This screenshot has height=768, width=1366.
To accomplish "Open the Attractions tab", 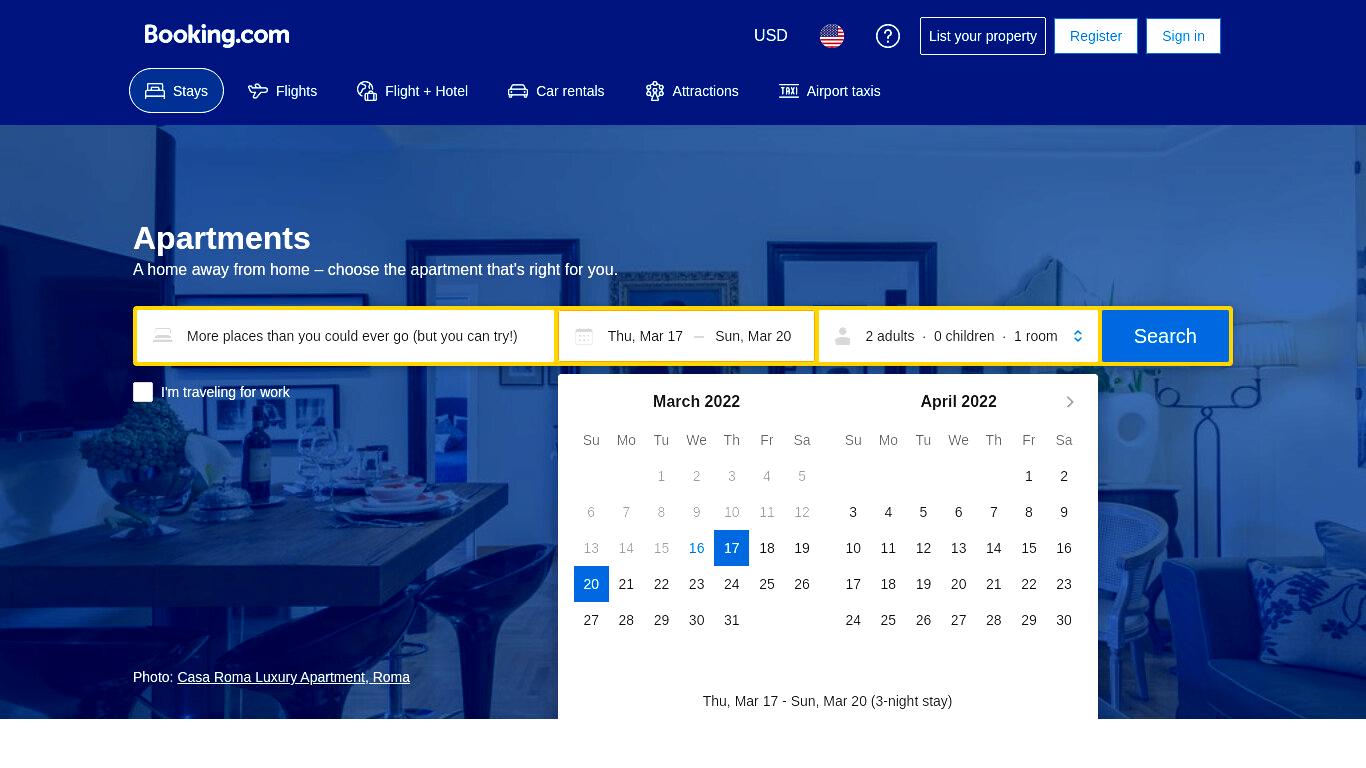I will (692, 91).
